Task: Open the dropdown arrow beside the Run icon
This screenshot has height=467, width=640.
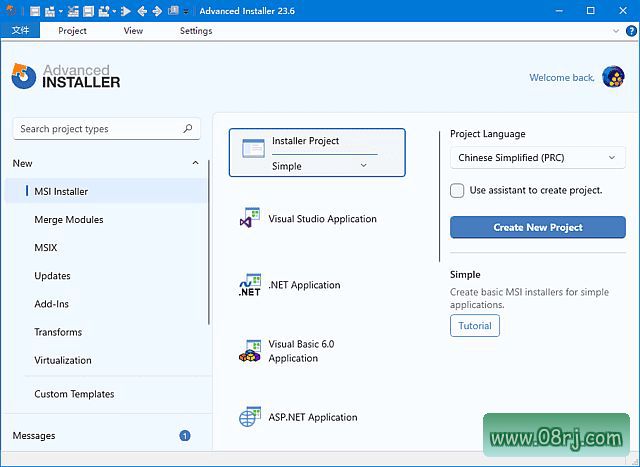Action: pos(114,11)
